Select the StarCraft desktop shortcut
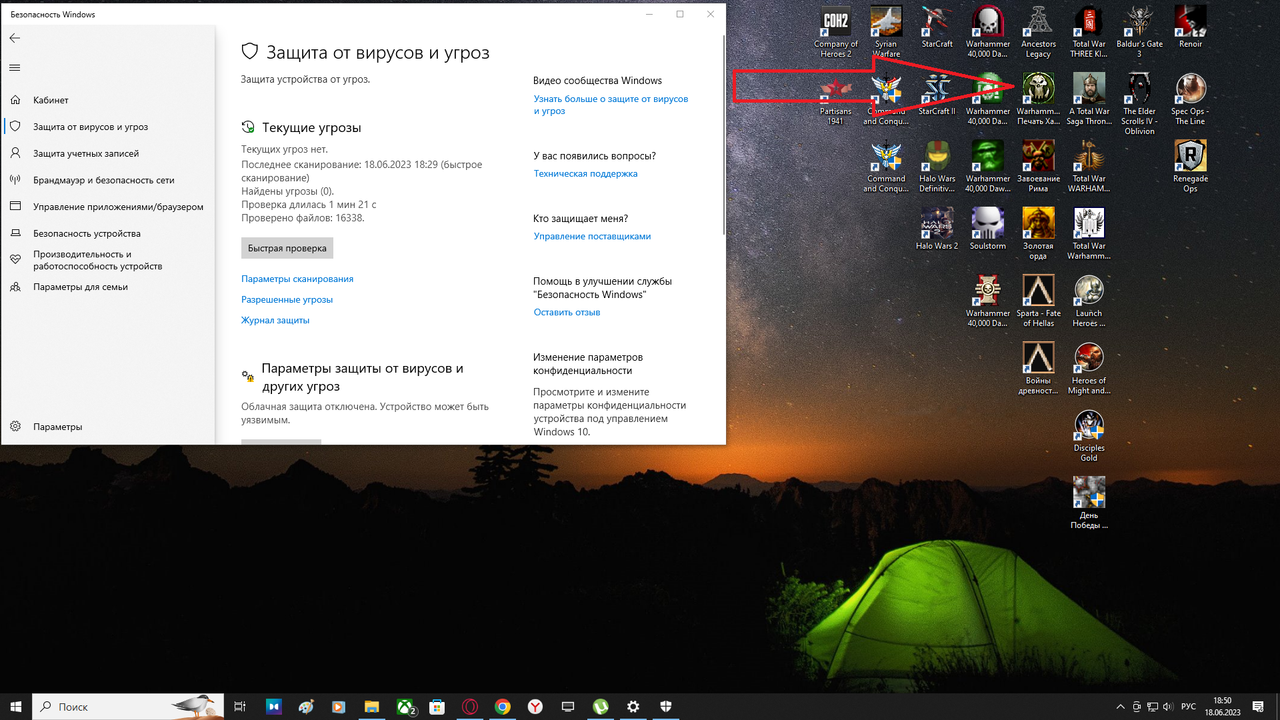The width and height of the screenshot is (1280, 720). (x=937, y=27)
